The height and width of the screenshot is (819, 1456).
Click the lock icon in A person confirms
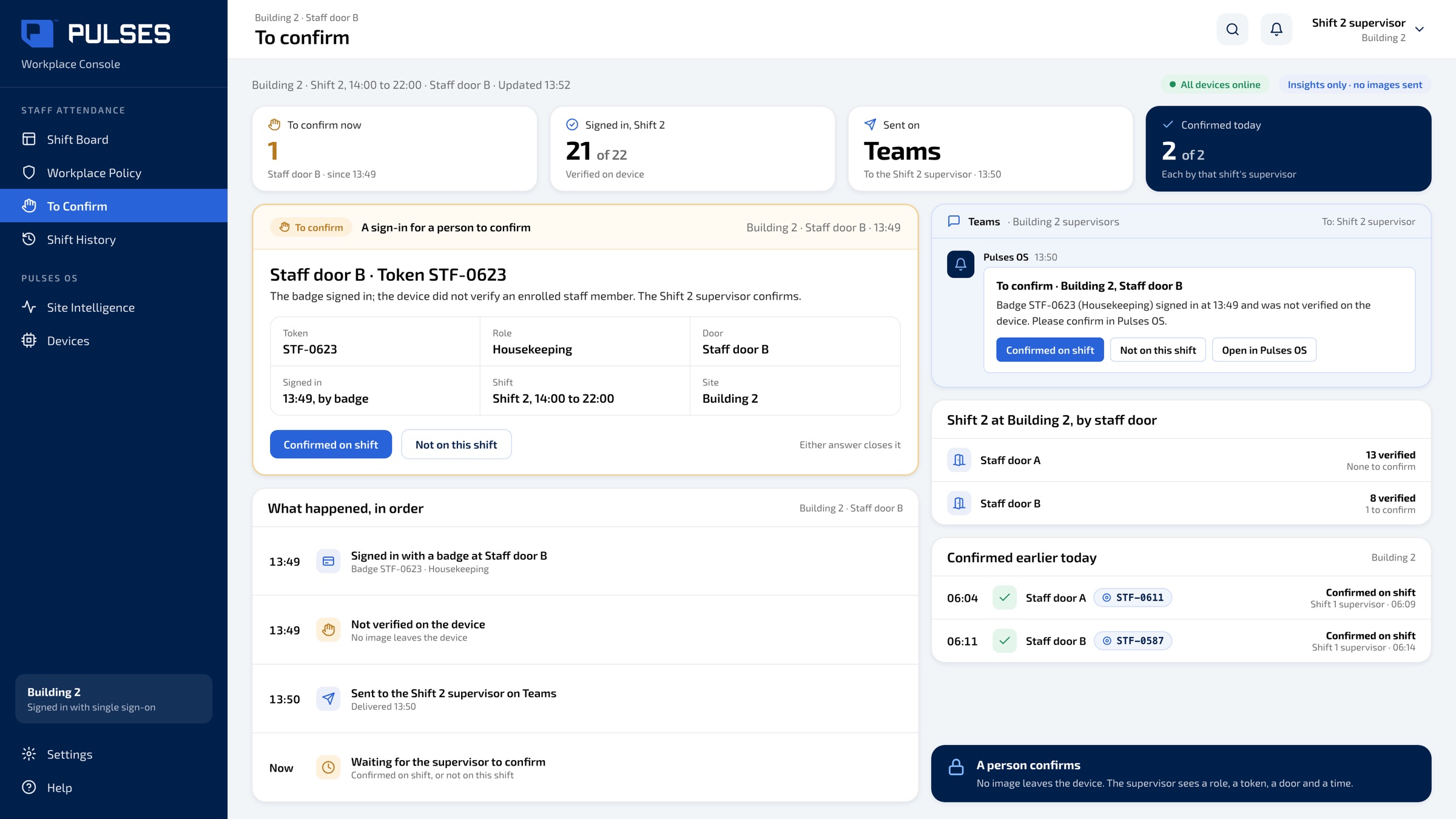pyautogui.click(x=956, y=767)
